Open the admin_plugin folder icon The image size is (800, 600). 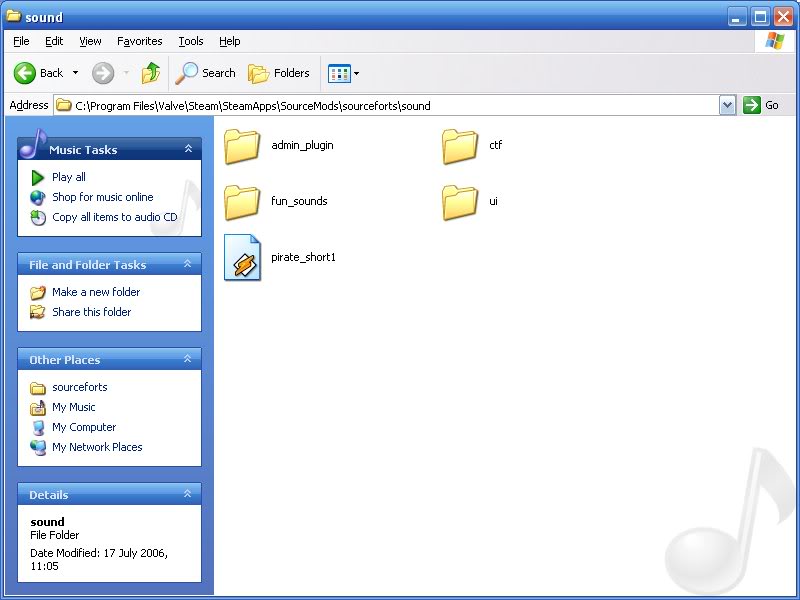(x=242, y=146)
